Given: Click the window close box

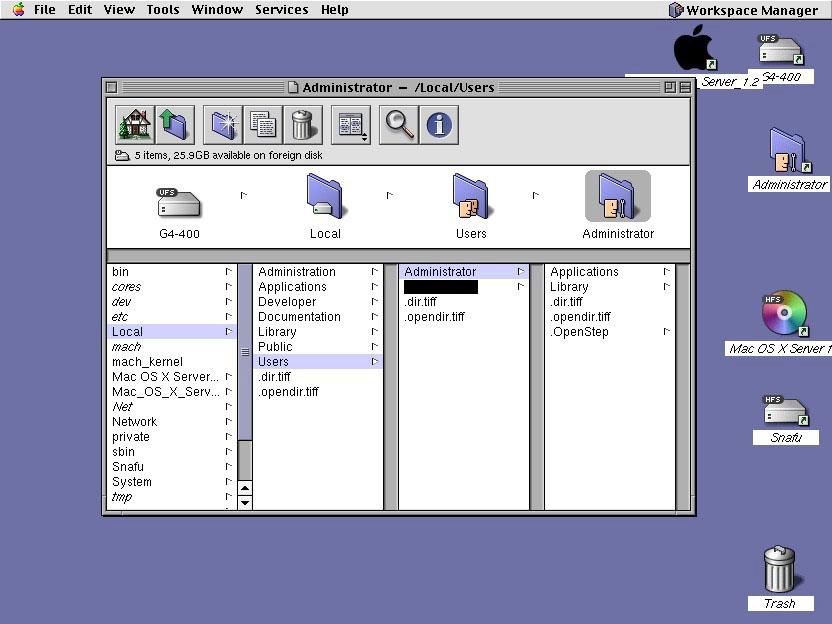Looking at the screenshot, I should [111, 87].
